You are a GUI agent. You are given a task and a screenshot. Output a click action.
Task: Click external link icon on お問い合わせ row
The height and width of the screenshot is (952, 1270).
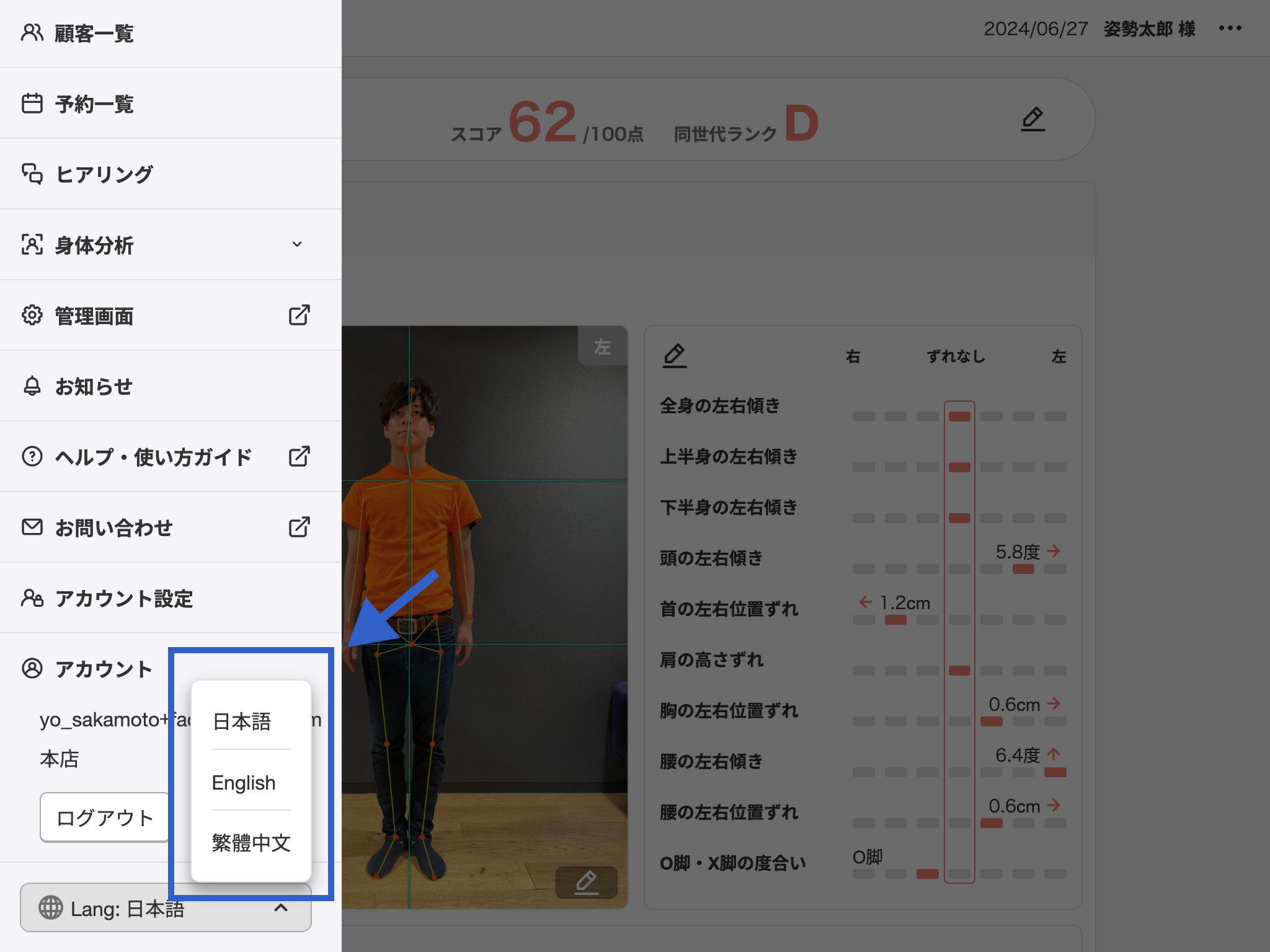[x=300, y=527]
